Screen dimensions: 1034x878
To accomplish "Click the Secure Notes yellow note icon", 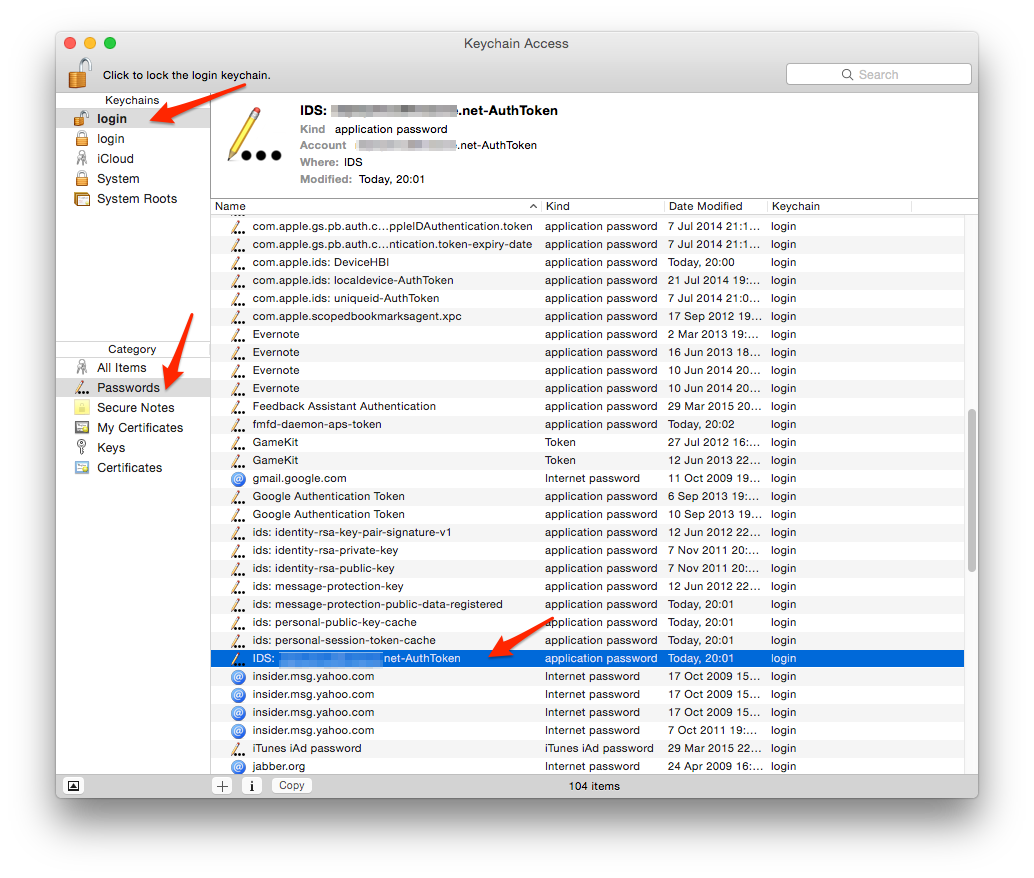I will point(82,408).
